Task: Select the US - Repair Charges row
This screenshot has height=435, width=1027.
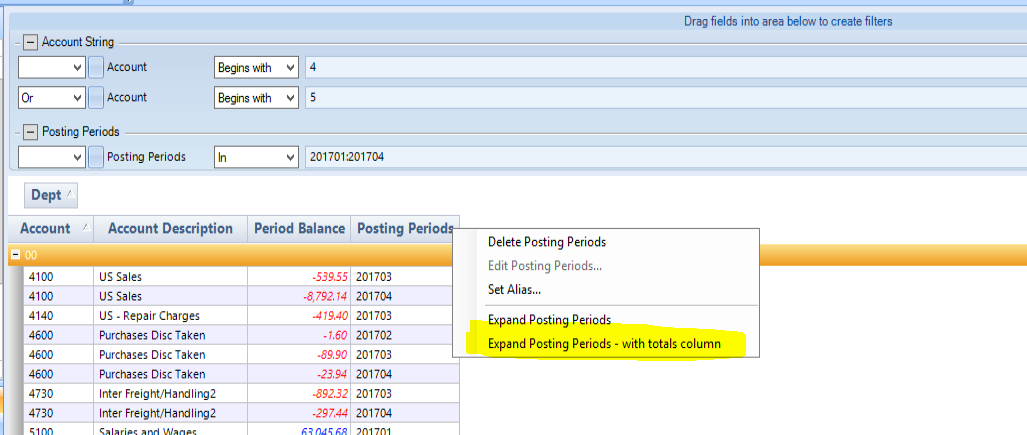Action: (149, 316)
